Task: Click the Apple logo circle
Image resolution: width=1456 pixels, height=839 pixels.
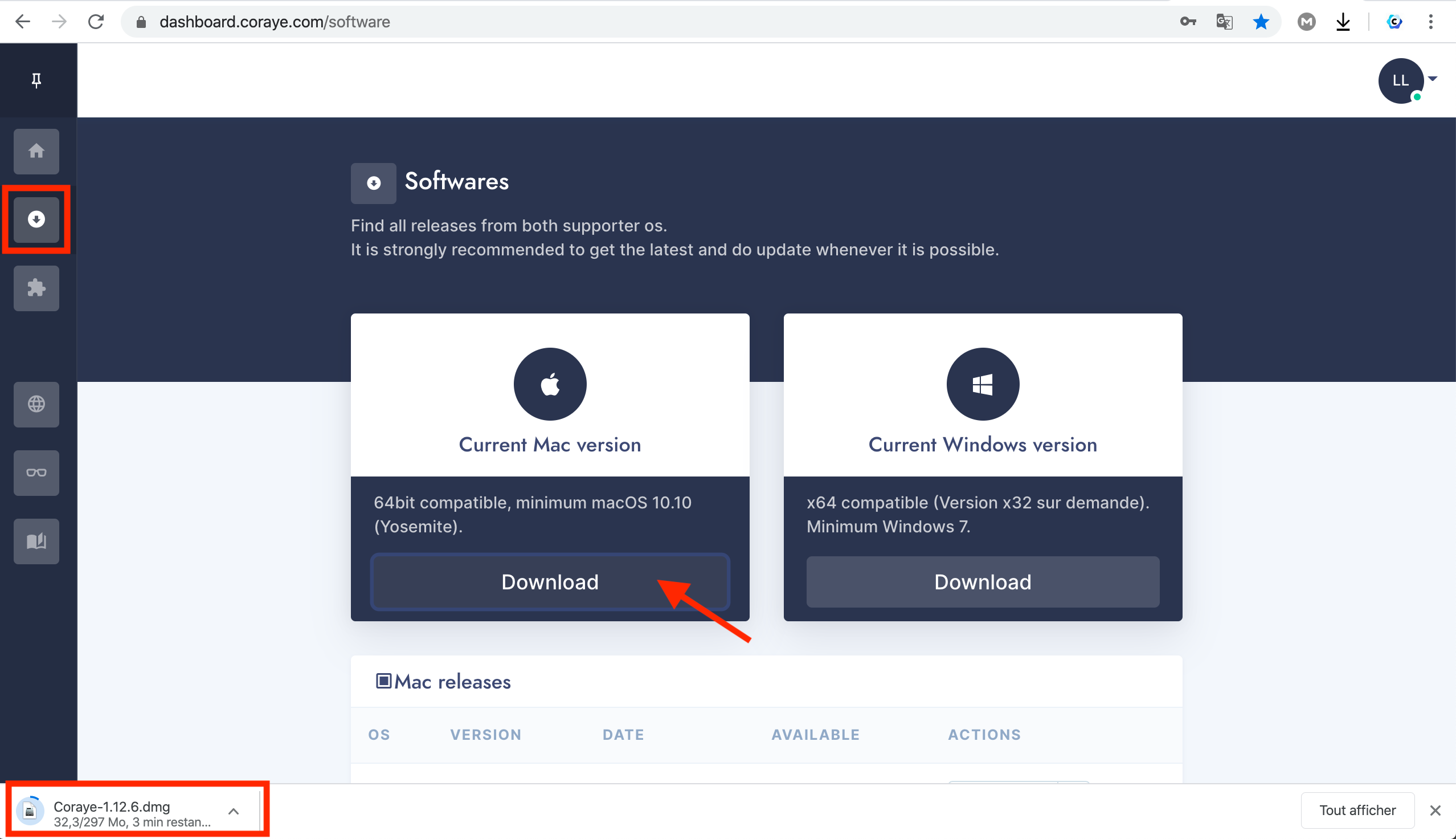Action: 550,384
